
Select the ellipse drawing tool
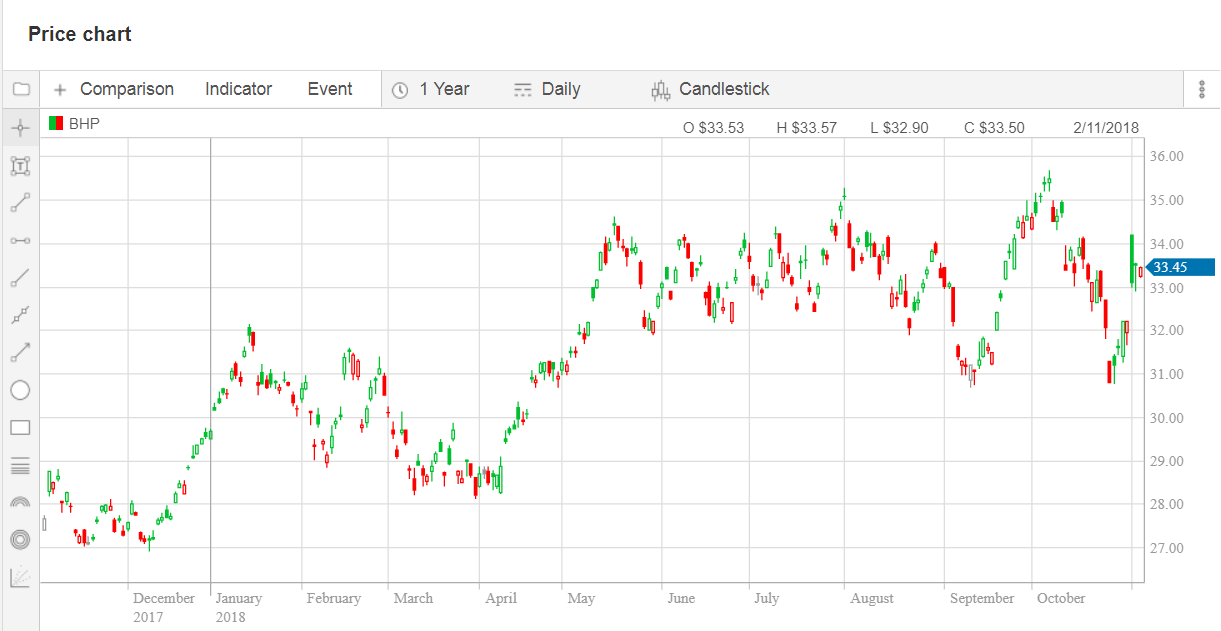pyautogui.click(x=20, y=390)
